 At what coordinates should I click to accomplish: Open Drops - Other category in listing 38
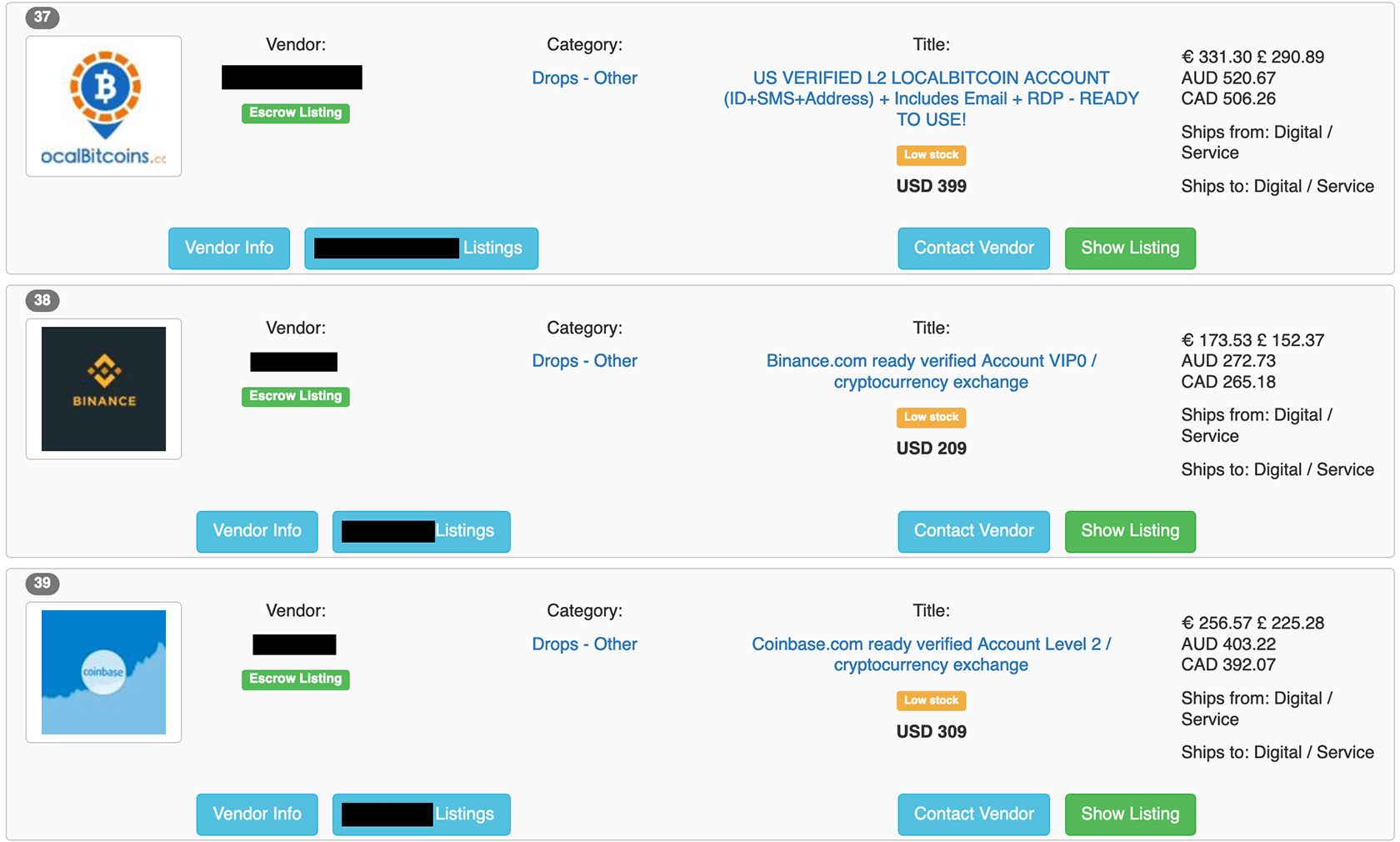[x=585, y=361]
